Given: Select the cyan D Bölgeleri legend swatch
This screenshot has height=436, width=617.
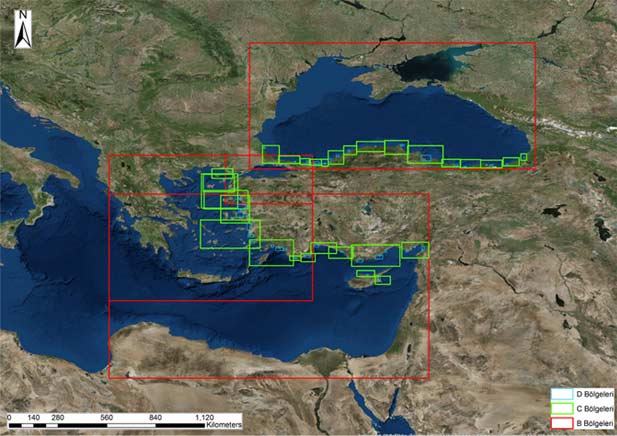Looking at the screenshot, I should click(x=561, y=395).
